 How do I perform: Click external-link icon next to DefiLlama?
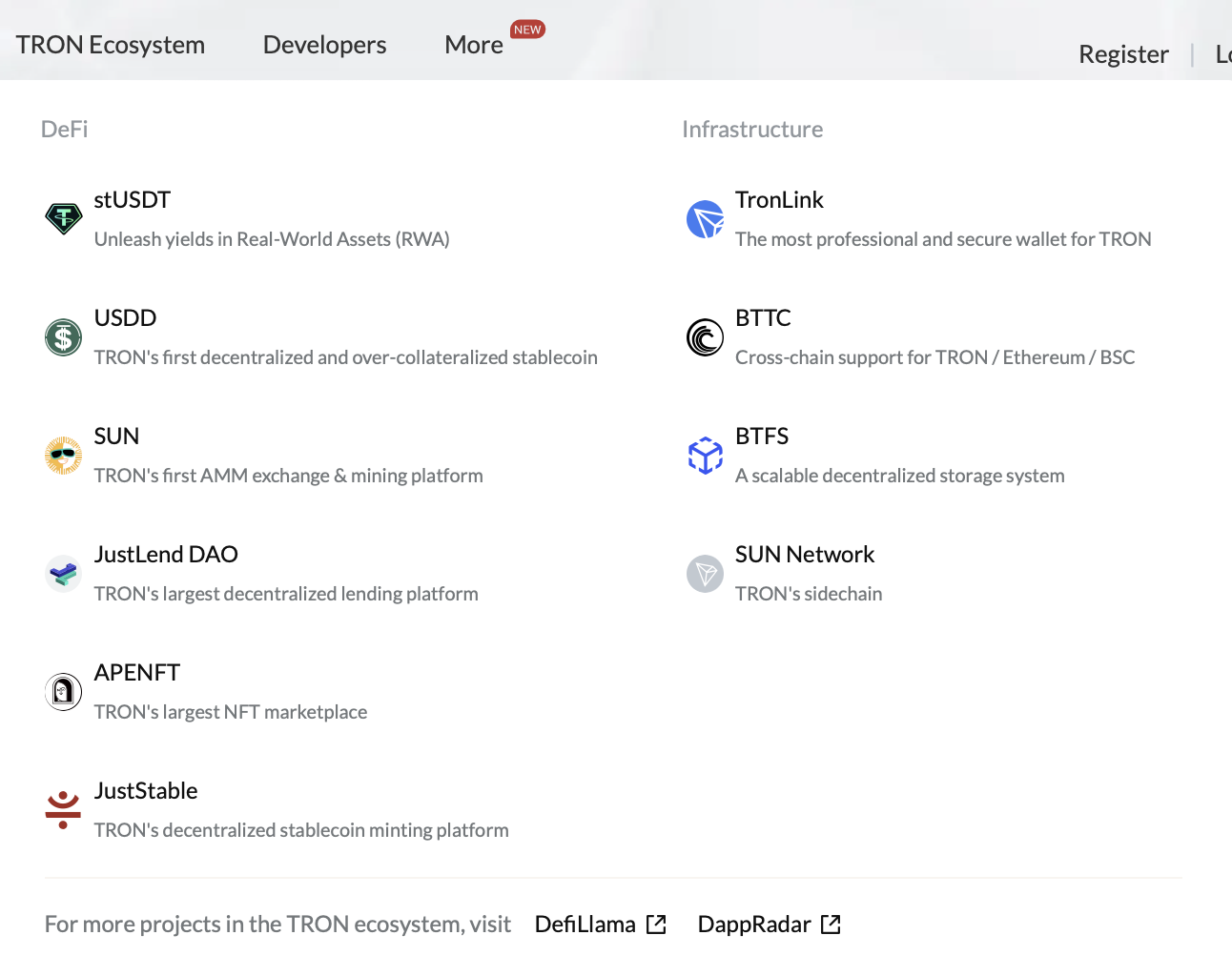[x=656, y=925]
